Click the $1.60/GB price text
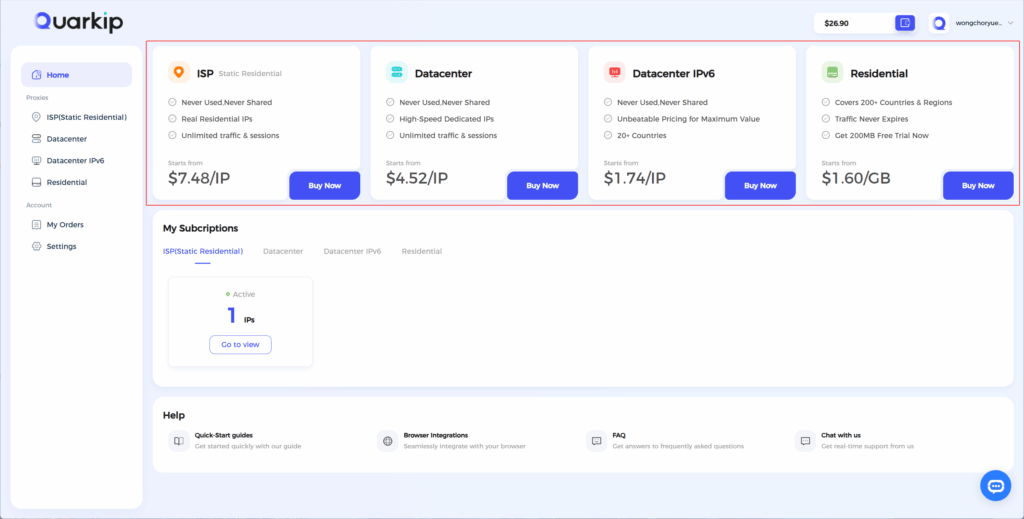The height and width of the screenshot is (519, 1024). (x=856, y=178)
